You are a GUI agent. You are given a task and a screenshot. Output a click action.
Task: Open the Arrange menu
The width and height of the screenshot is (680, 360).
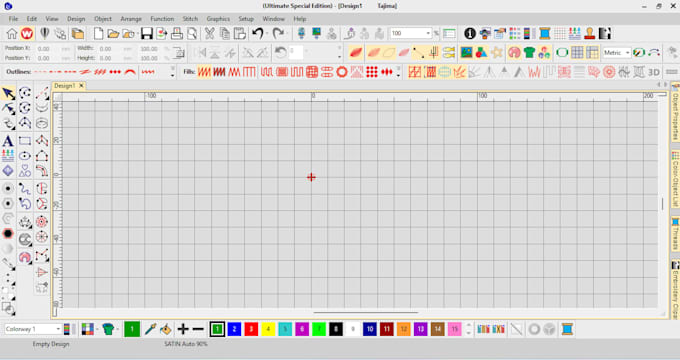131,19
